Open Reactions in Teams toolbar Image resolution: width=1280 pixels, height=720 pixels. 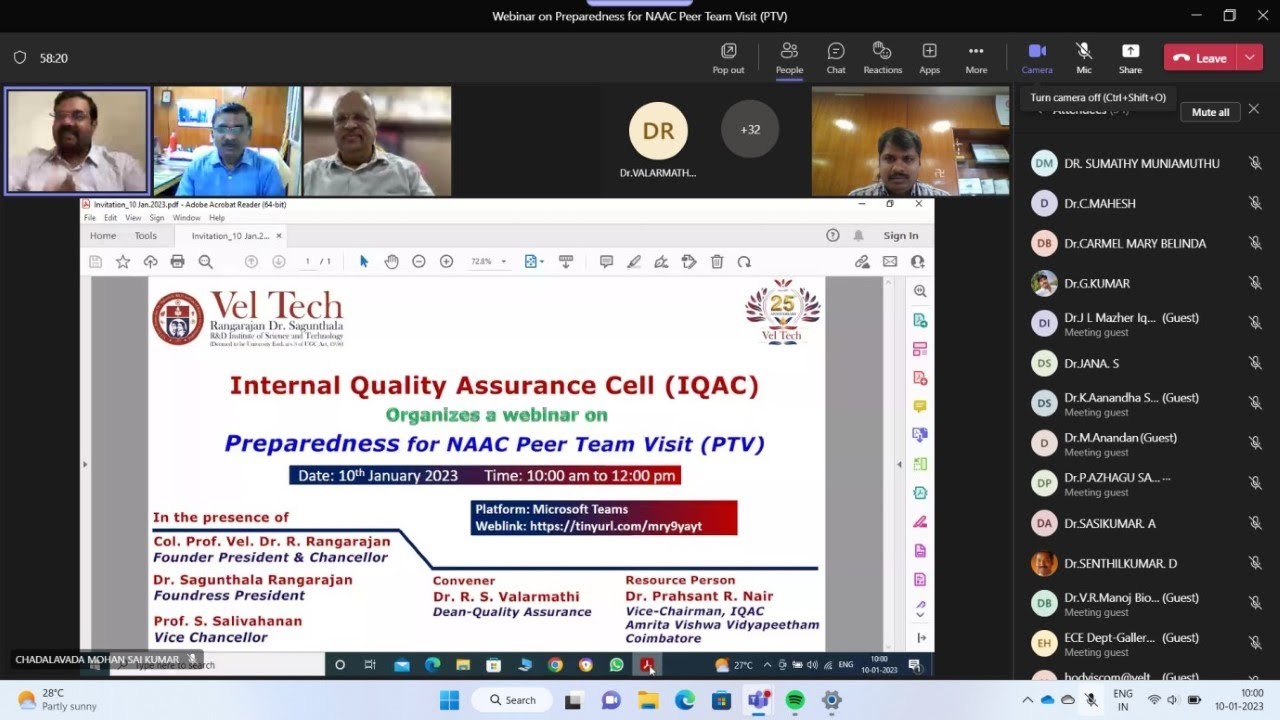[882, 58]
